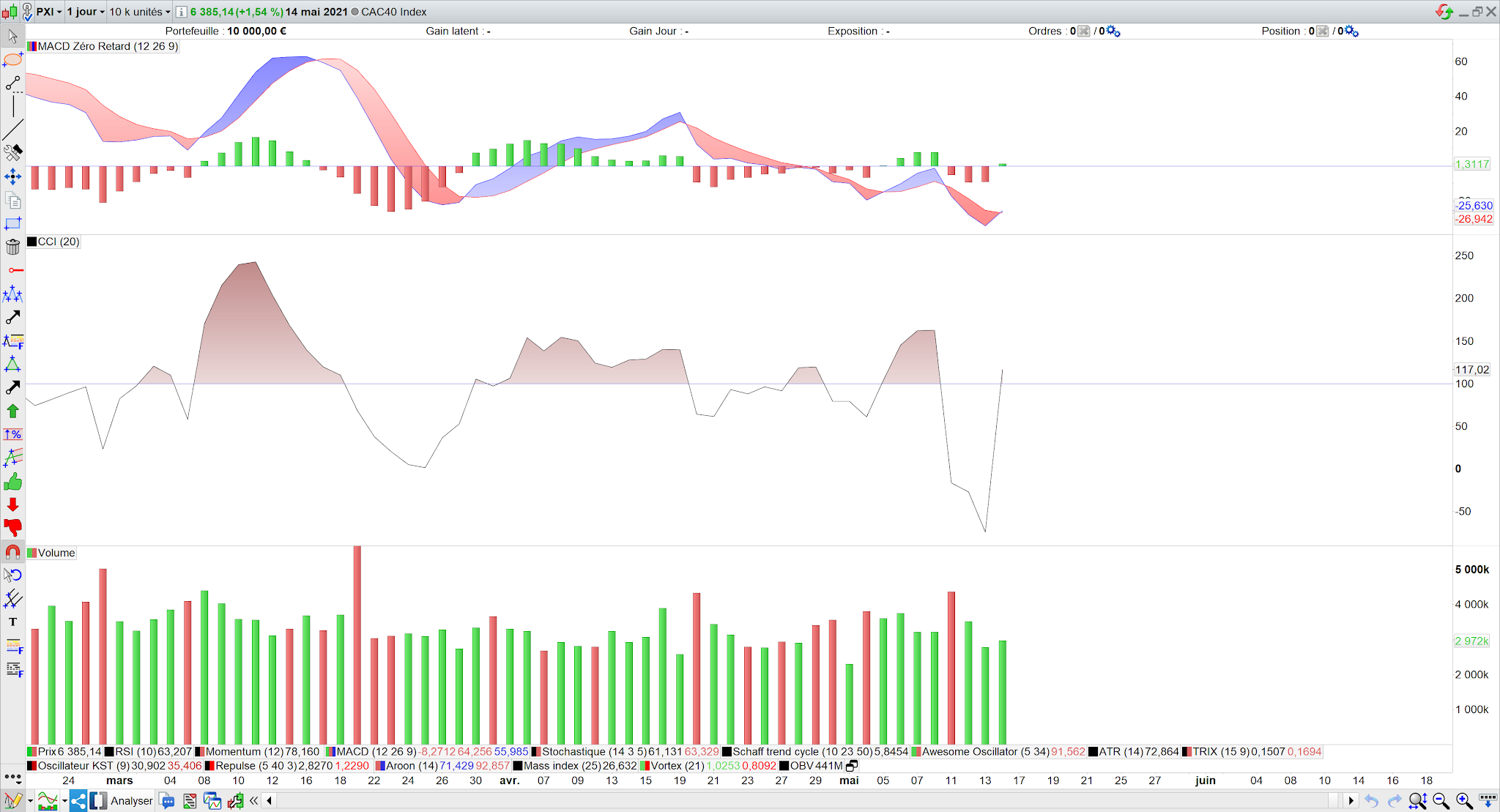The width and height of the screenshot is (1500, 812).
Task: Open the hammer and tools drawing settings
Action: pos(12,152)
